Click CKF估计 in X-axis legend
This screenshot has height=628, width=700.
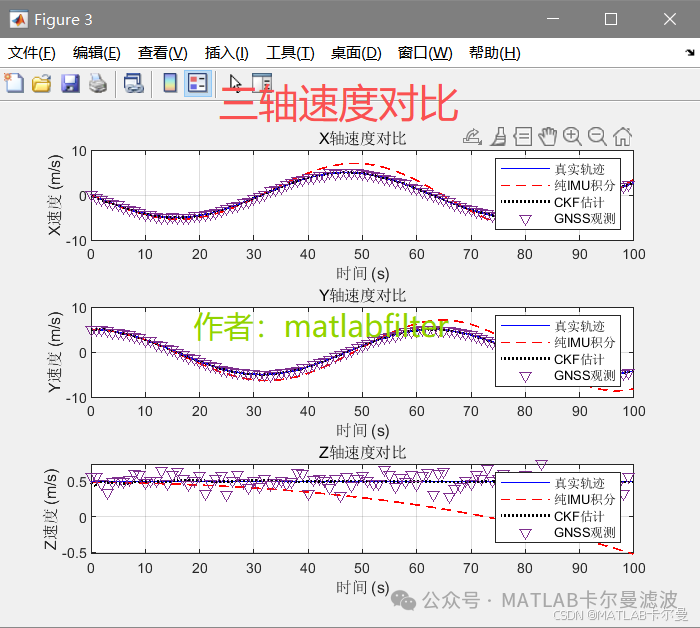[x=579, y=202]
